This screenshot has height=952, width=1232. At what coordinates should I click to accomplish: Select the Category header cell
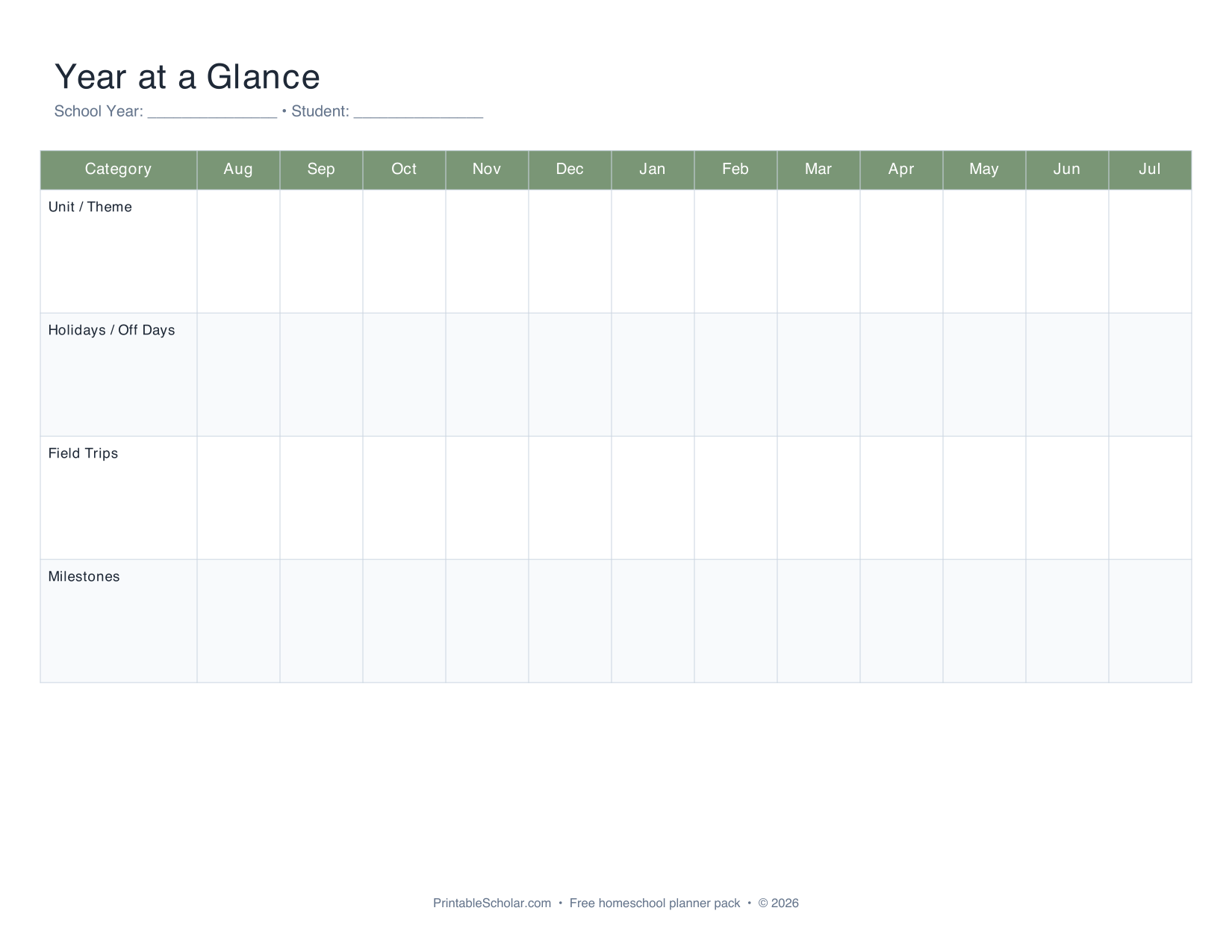coord(118,169)
